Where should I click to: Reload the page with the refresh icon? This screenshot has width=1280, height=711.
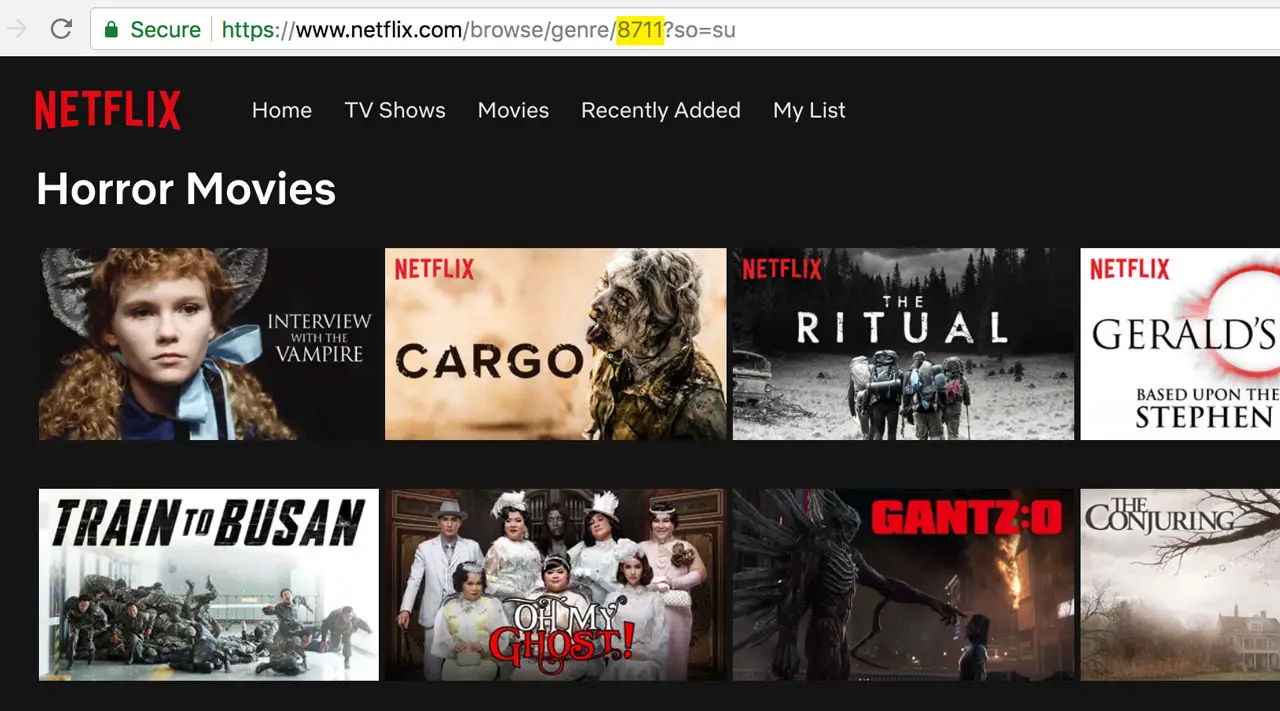click(61, 29)
